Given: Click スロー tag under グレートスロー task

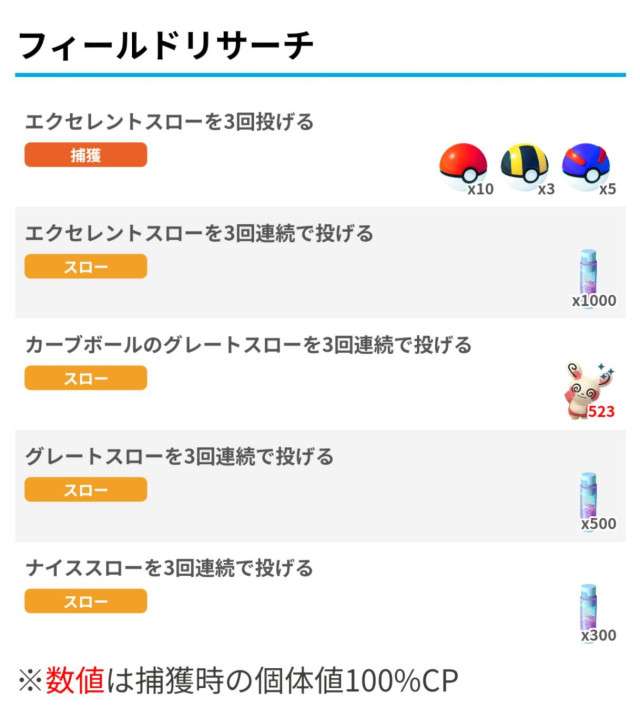Looking at the screenshot, I should pos(86,489).
